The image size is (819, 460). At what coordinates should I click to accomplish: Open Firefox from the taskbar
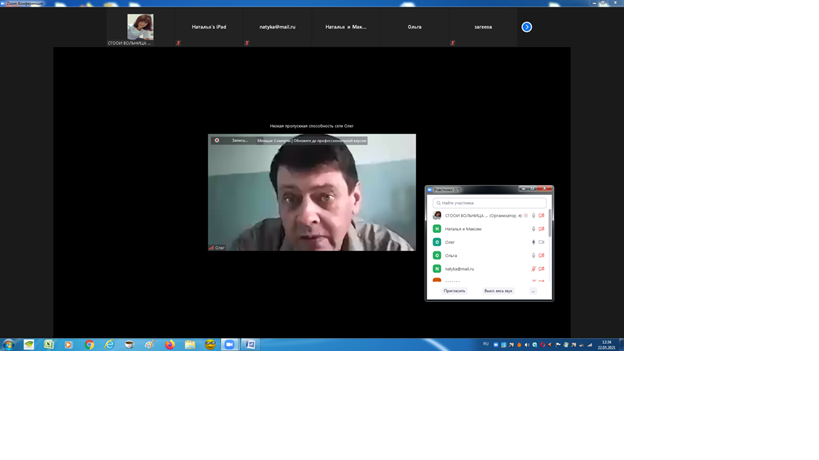(169, 345)
